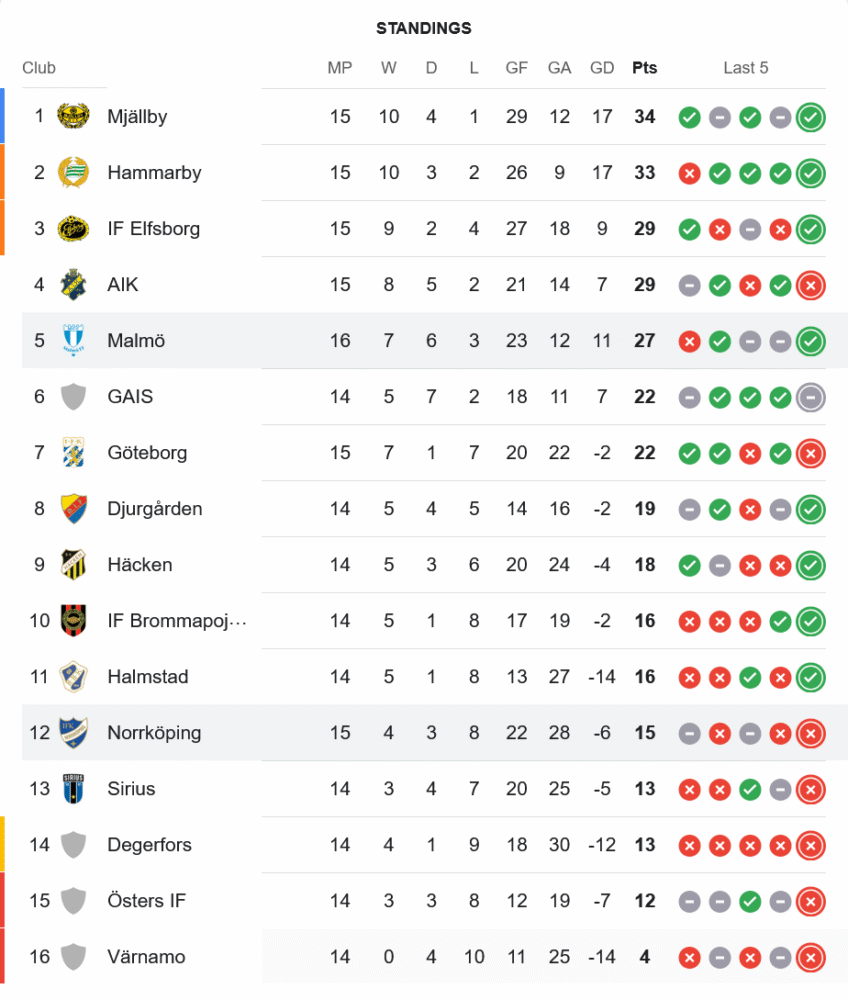
Task: Sort standings by Pts column
Action: (645, 68)
